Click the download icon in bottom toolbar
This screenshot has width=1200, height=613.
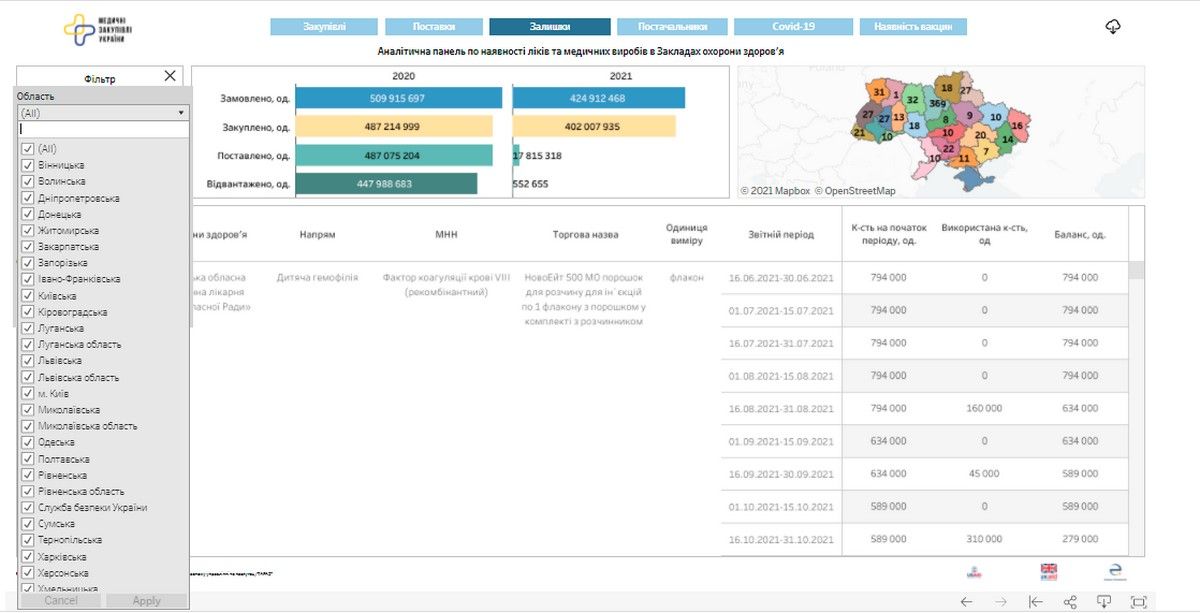pyautogui.click(x=1104, y=601)
